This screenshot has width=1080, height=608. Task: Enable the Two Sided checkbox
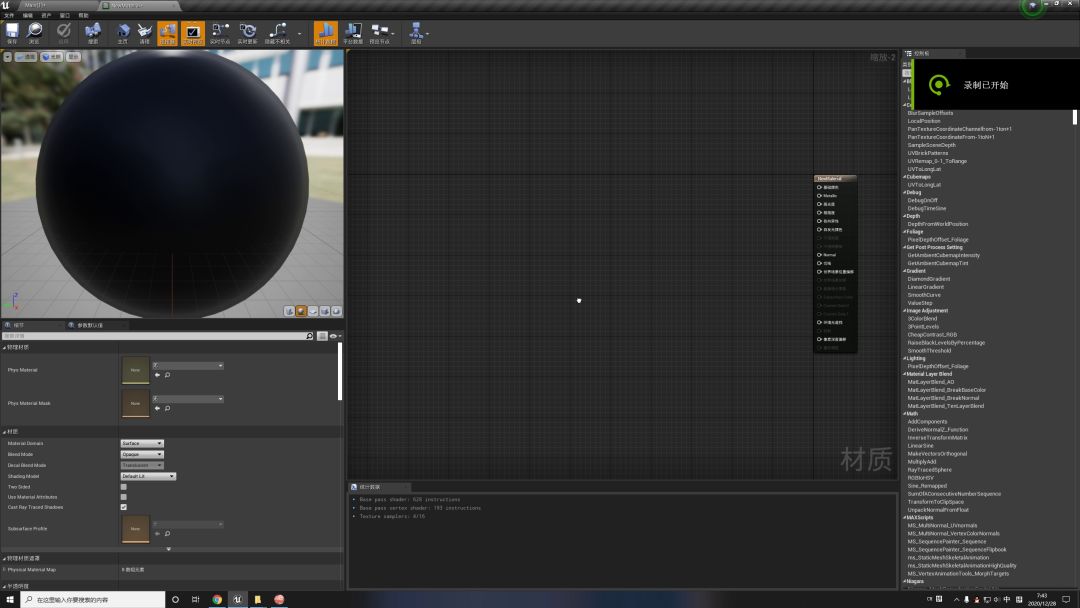[124, 486]
